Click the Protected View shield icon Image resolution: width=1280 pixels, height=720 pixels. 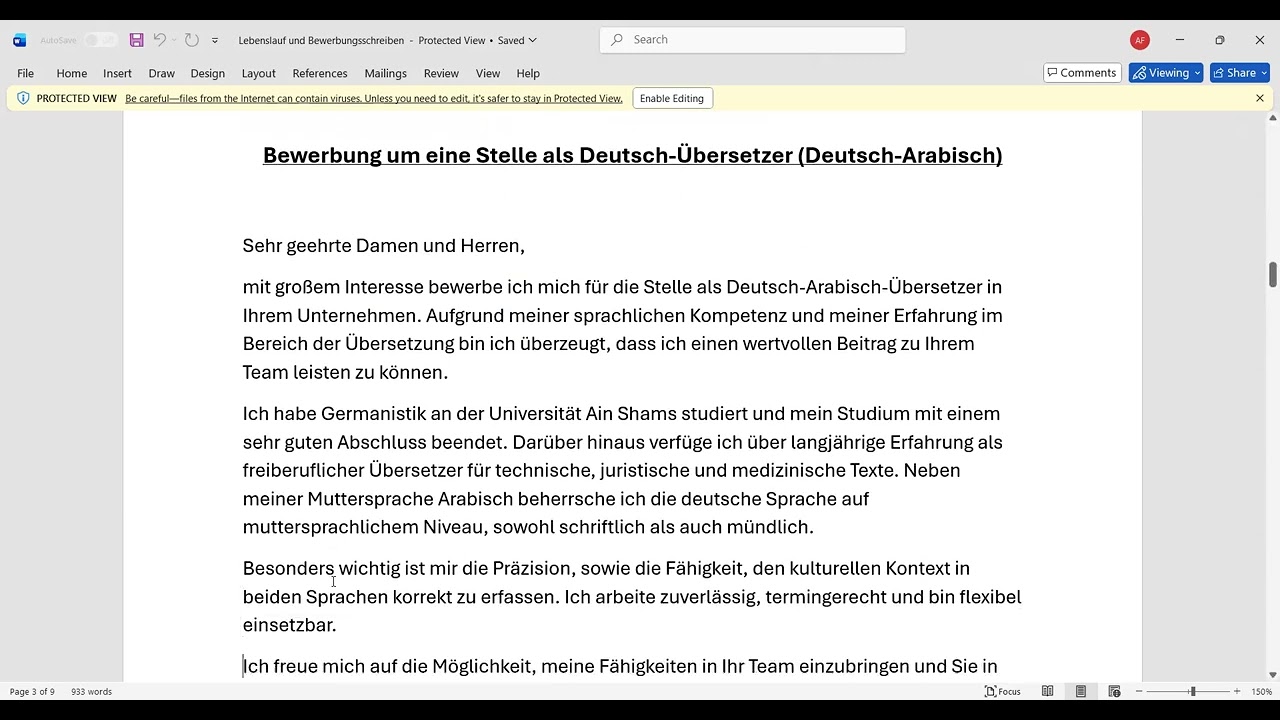[x=23, y=98]
